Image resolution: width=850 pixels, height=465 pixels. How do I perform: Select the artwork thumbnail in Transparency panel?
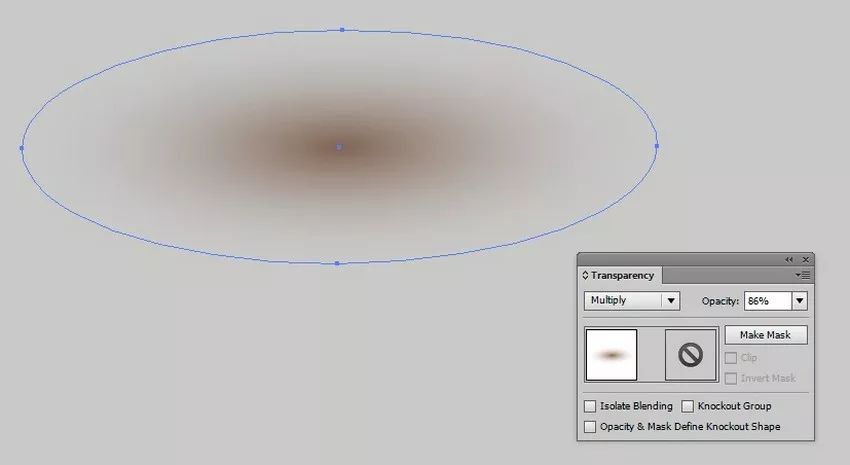(x=611, y=355)
